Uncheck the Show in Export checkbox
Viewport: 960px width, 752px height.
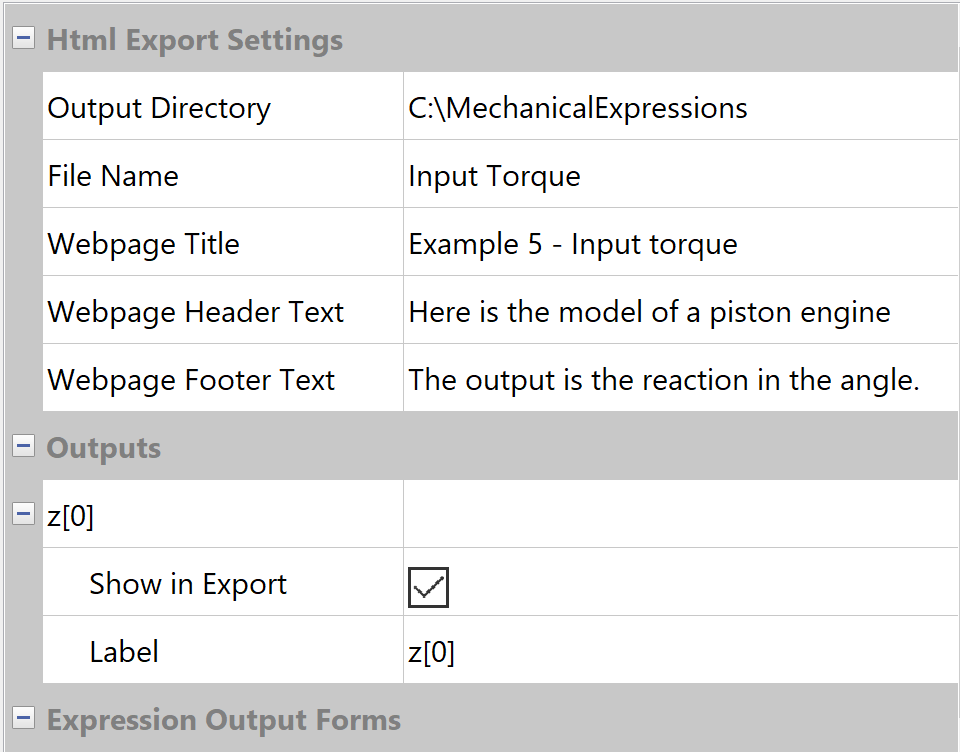428,587
